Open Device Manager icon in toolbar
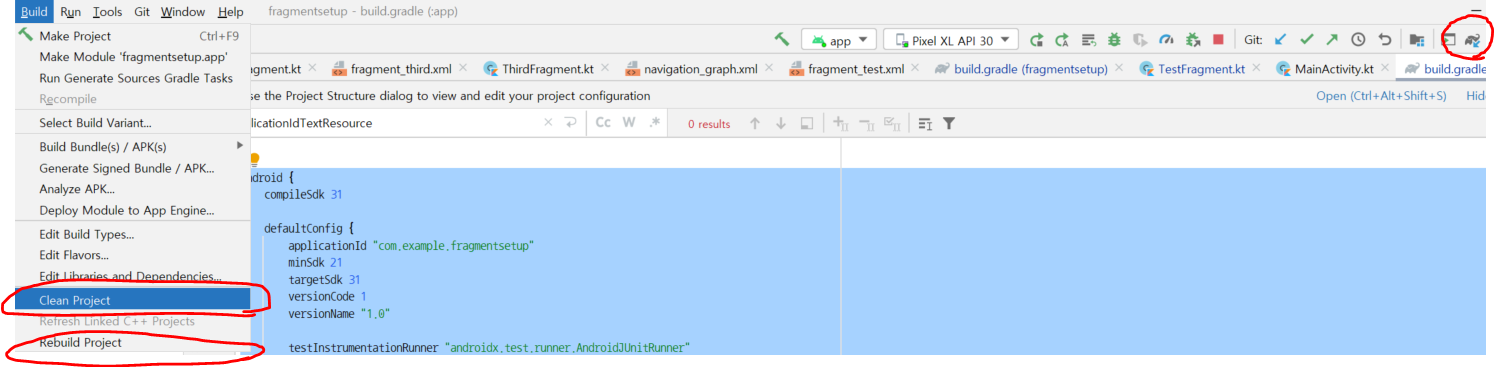Image resolution: width=1494 pixels, height=367 pixels. click(1448, 40)
